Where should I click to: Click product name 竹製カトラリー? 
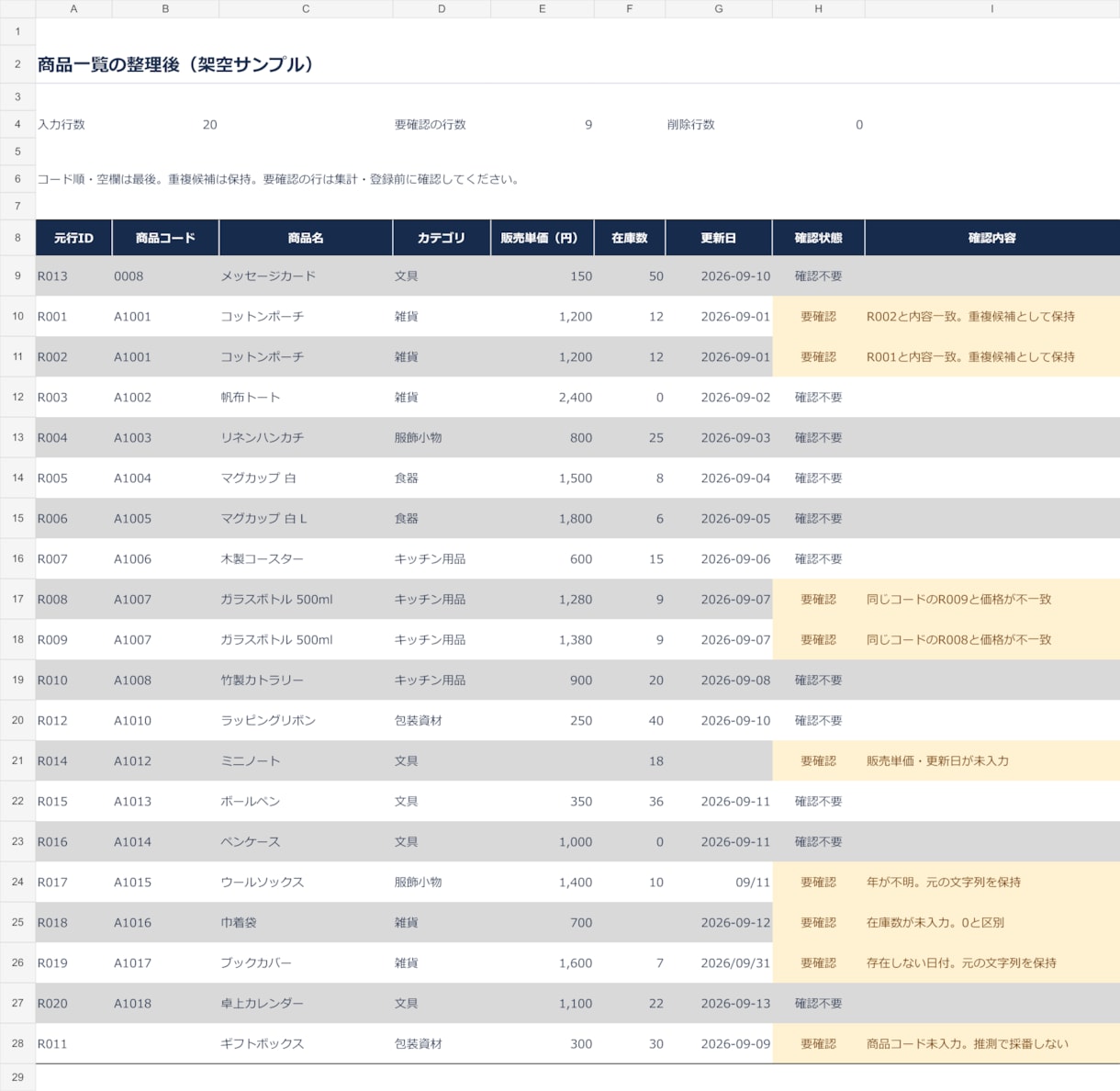pyautogui.click(x=263, y=680)
